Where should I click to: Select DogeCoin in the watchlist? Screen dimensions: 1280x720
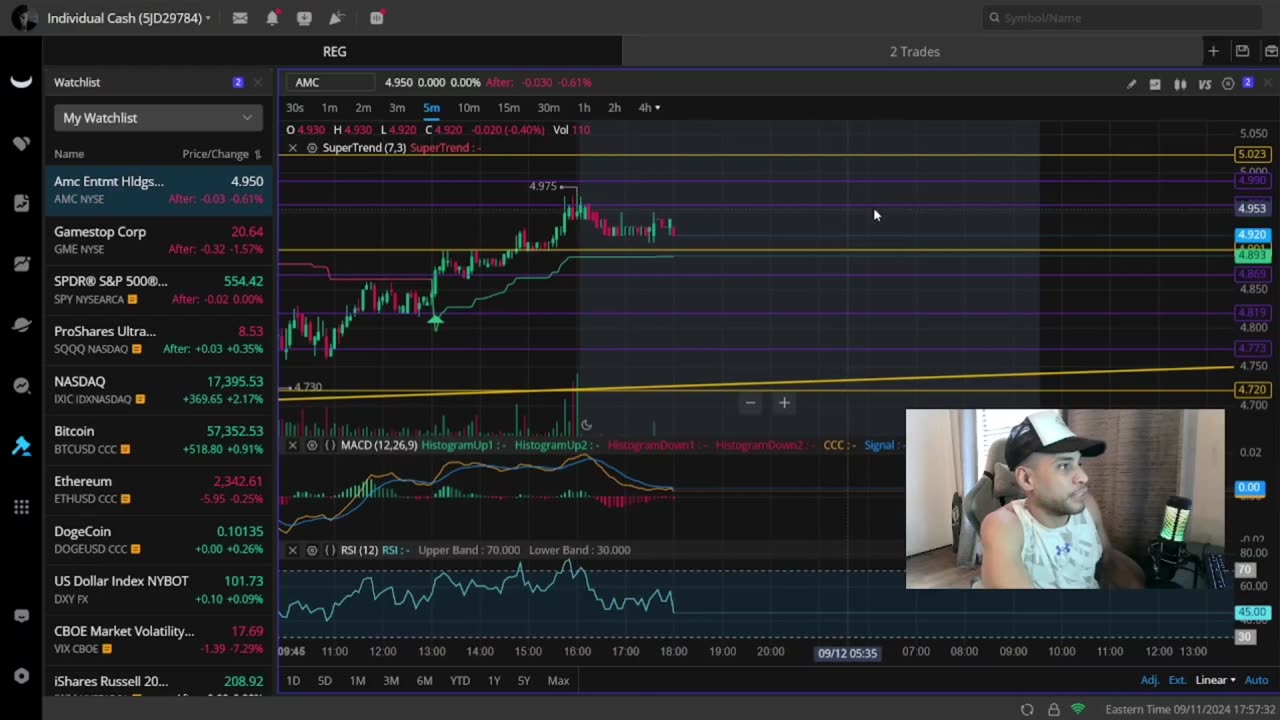(x=160, y=540)
